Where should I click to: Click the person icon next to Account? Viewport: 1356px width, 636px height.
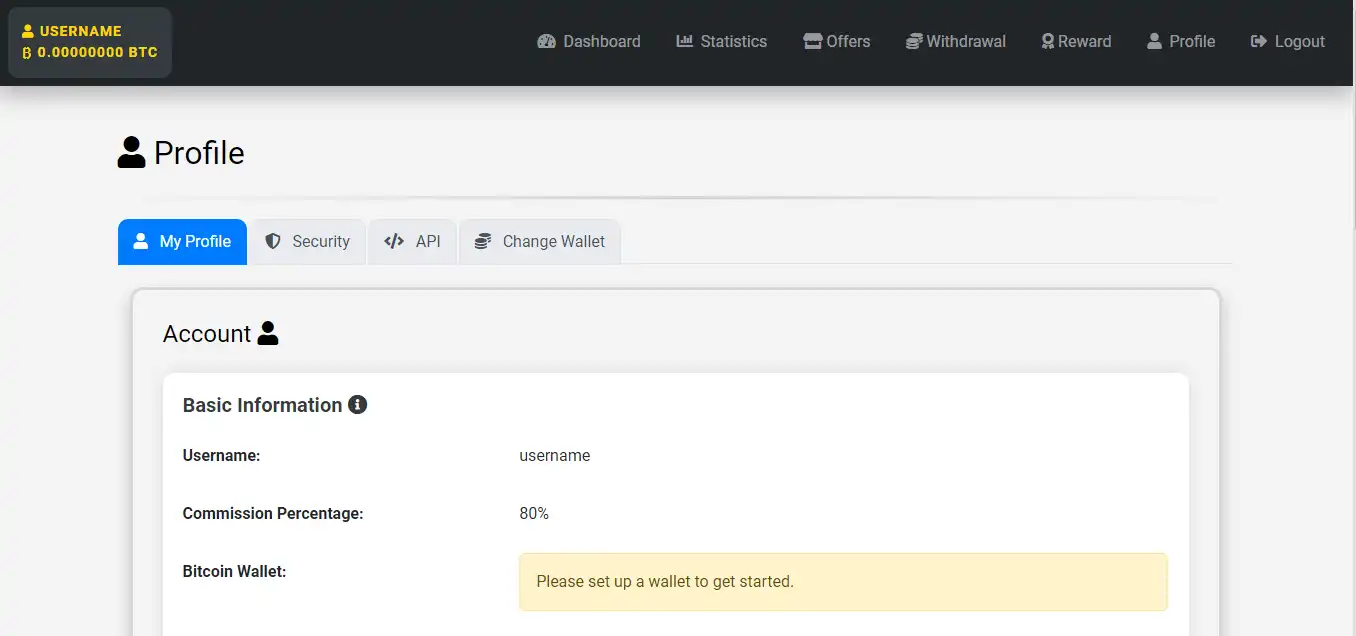pos(268,333)
